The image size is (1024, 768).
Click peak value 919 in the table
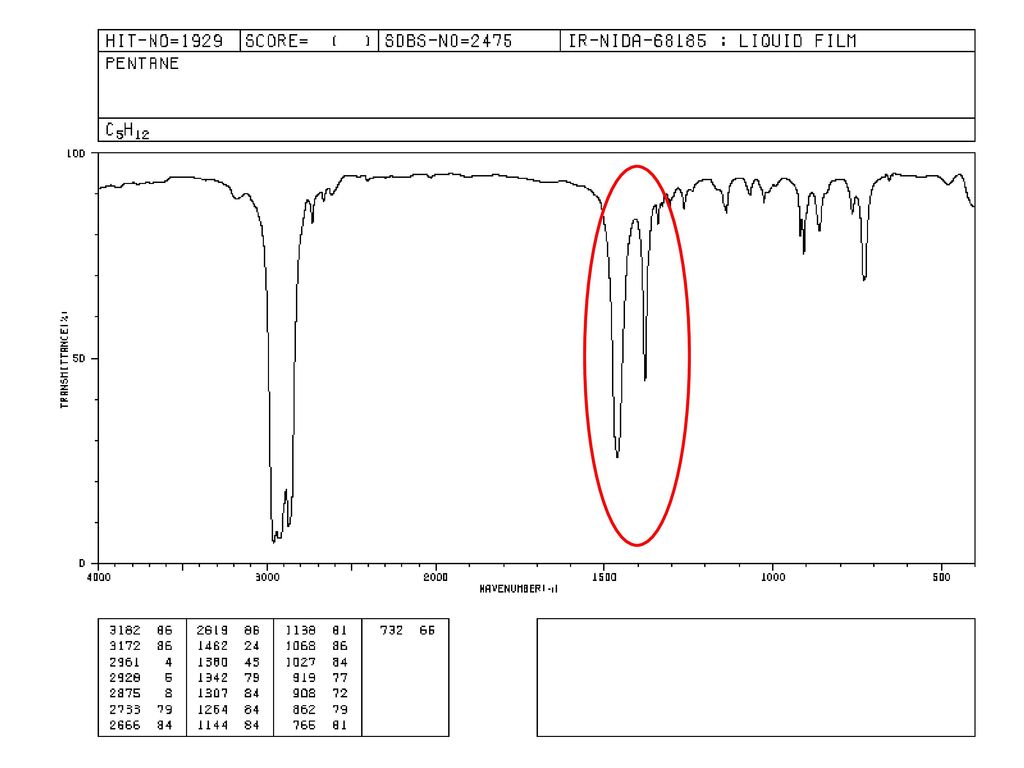pyautogui.click(x=304, y=678)
